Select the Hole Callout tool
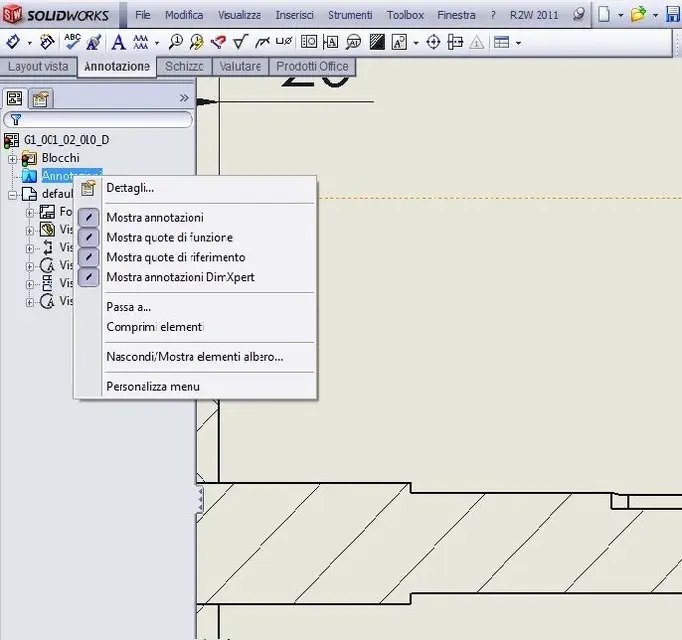This screenshot has height=640, width=682. 284,41
